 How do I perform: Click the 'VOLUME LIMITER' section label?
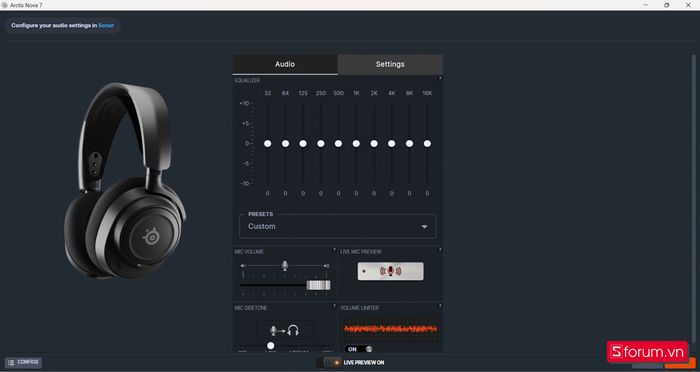359,308
